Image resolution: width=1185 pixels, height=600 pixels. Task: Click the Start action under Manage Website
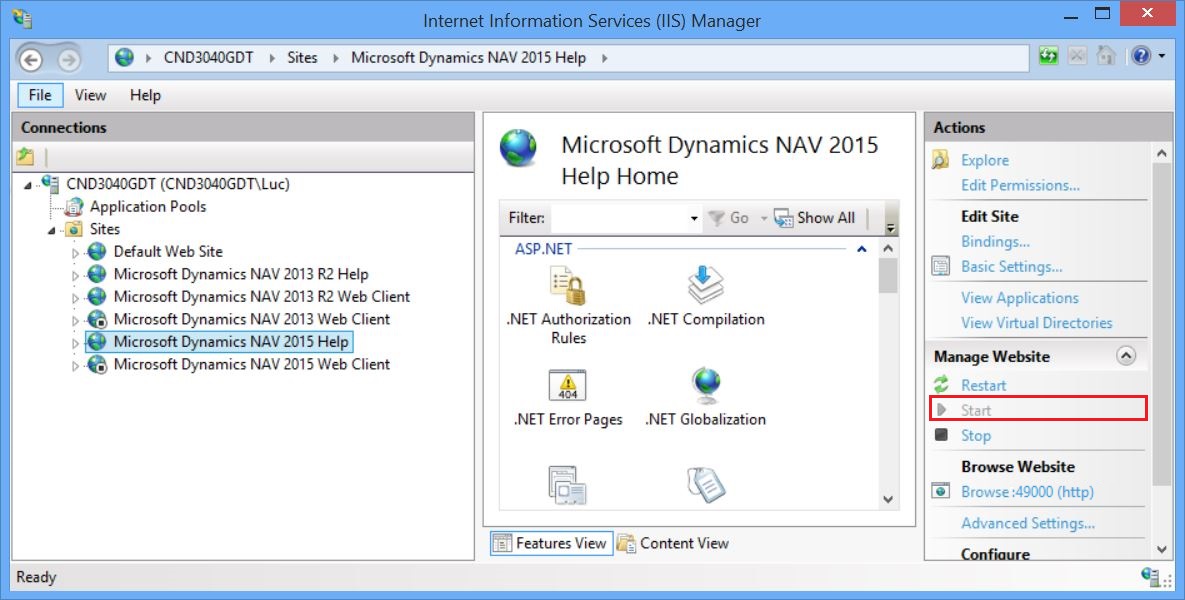click(976, 410)
